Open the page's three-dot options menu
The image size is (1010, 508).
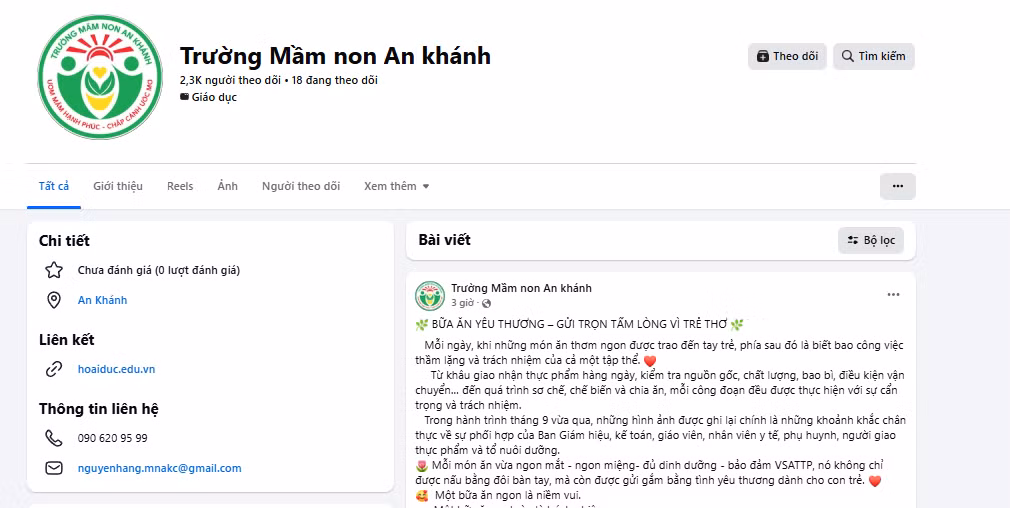click(x=897, y=186)
